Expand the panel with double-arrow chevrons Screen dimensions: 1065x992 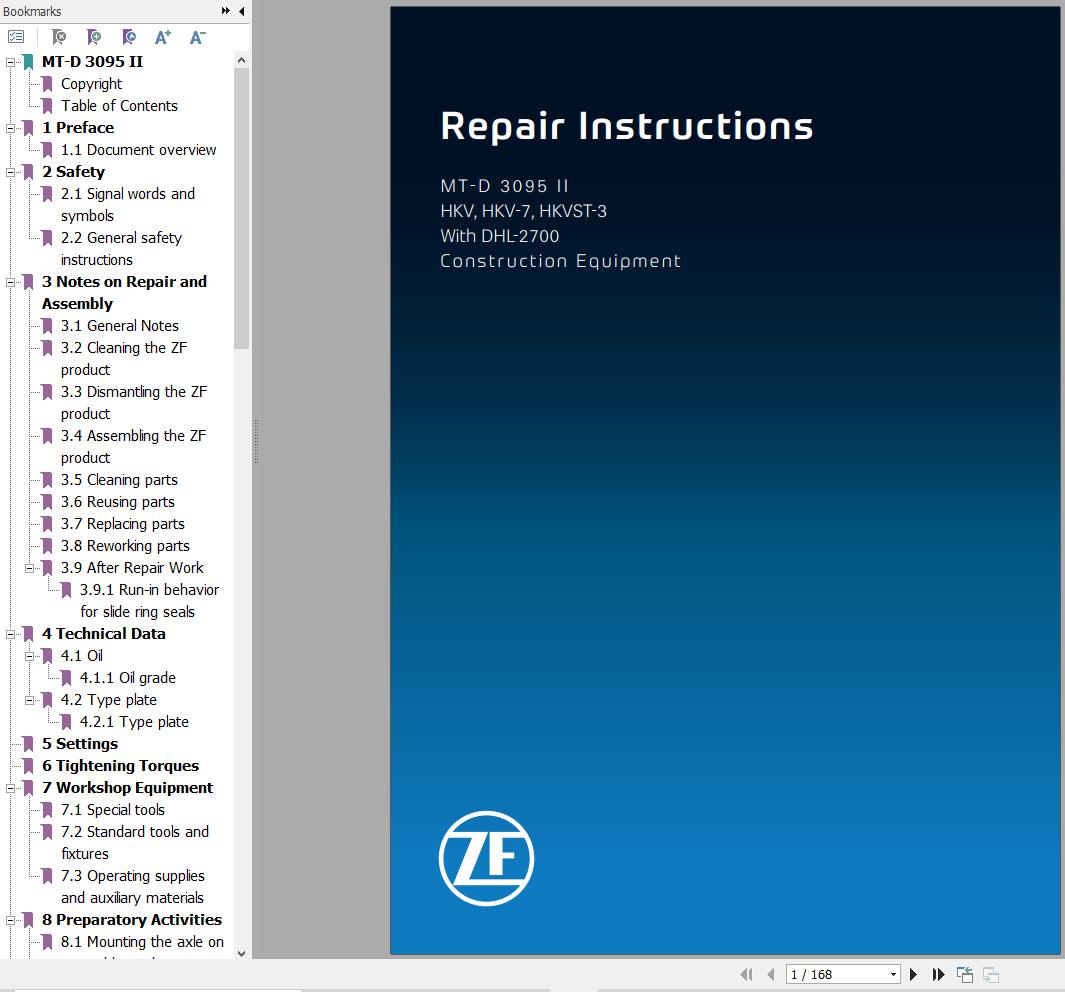(226, 11)
